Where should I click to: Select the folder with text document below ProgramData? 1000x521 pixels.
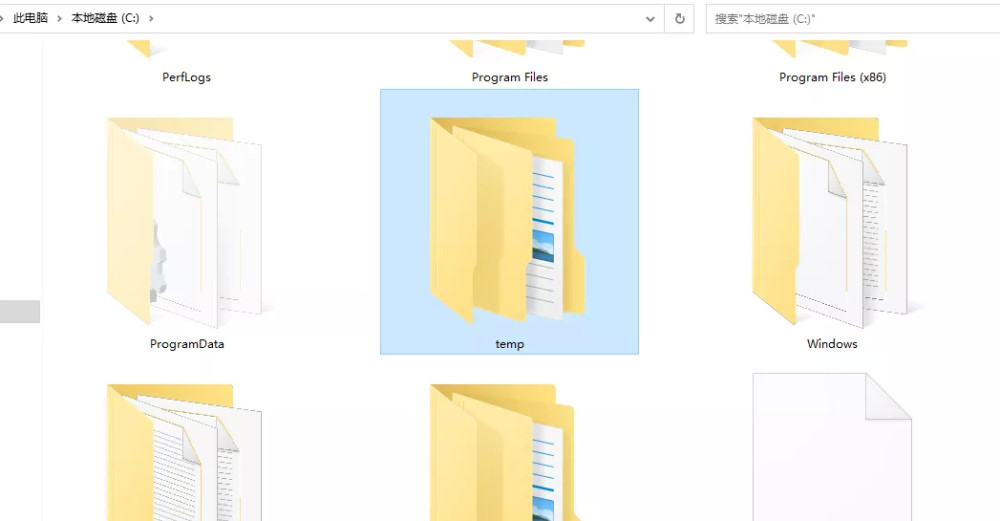(184, 452)
